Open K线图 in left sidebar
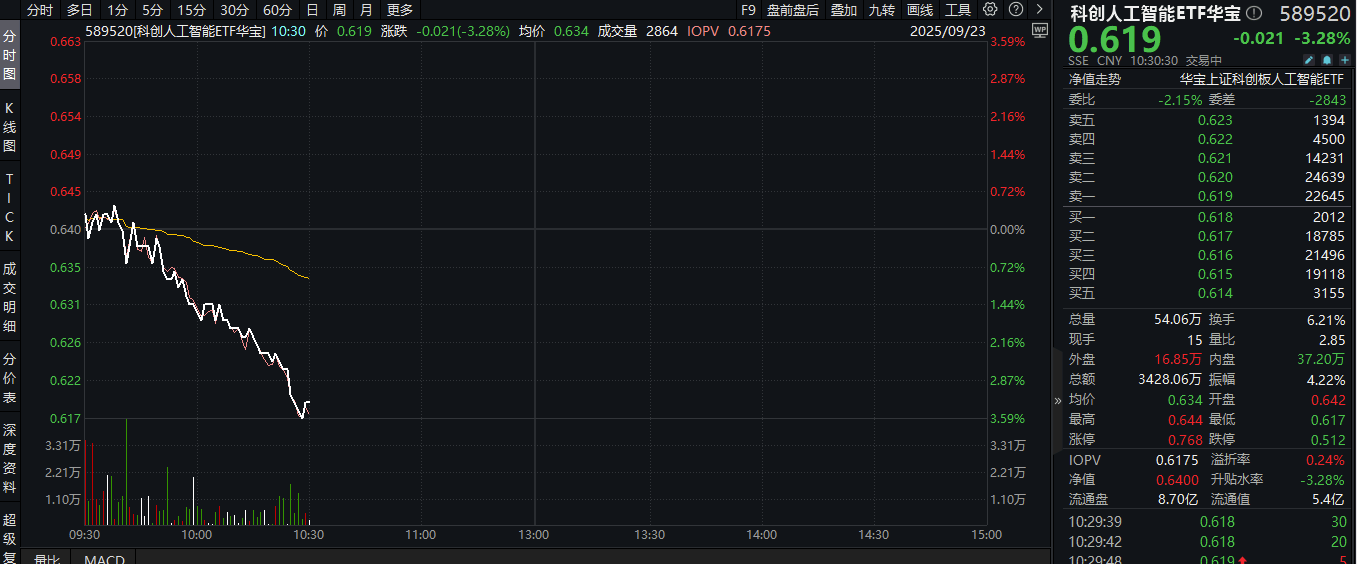The height and width of the screenshot is (564, 1357). pyautogui.click(x=10, y=127)
